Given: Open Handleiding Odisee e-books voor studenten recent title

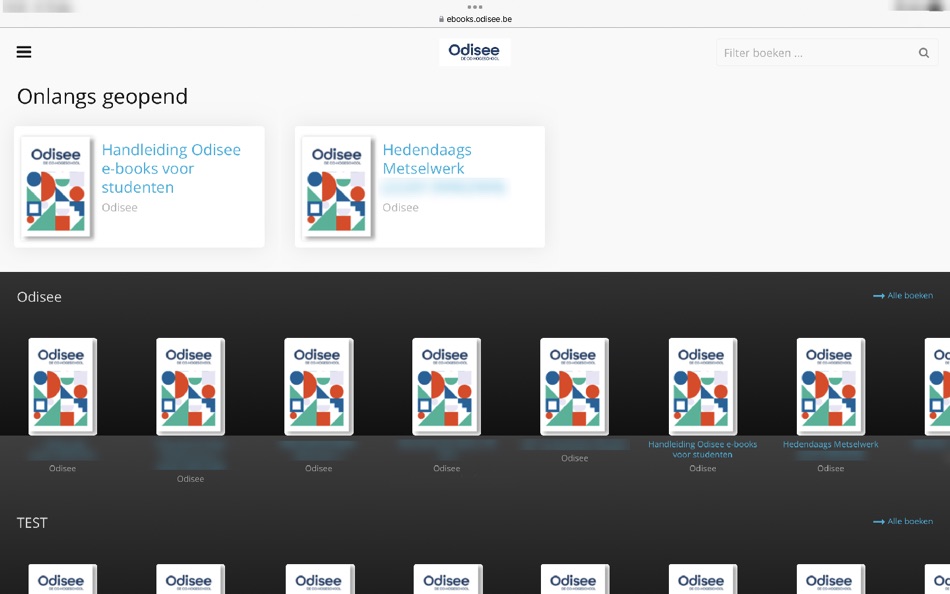Looking at the screenshot, I should 171,169.
